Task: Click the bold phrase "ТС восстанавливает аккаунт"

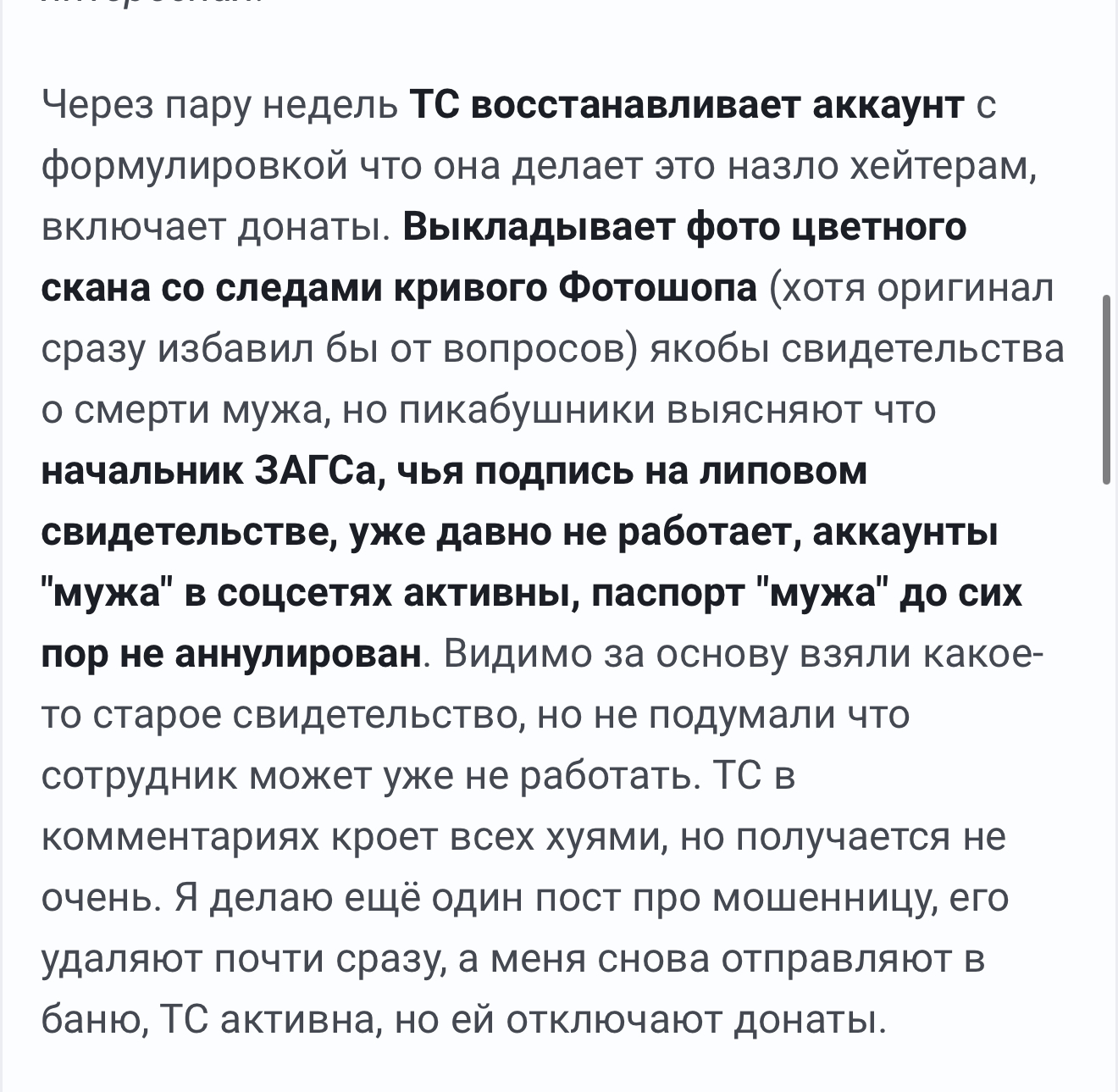Action: coord(687,105)
